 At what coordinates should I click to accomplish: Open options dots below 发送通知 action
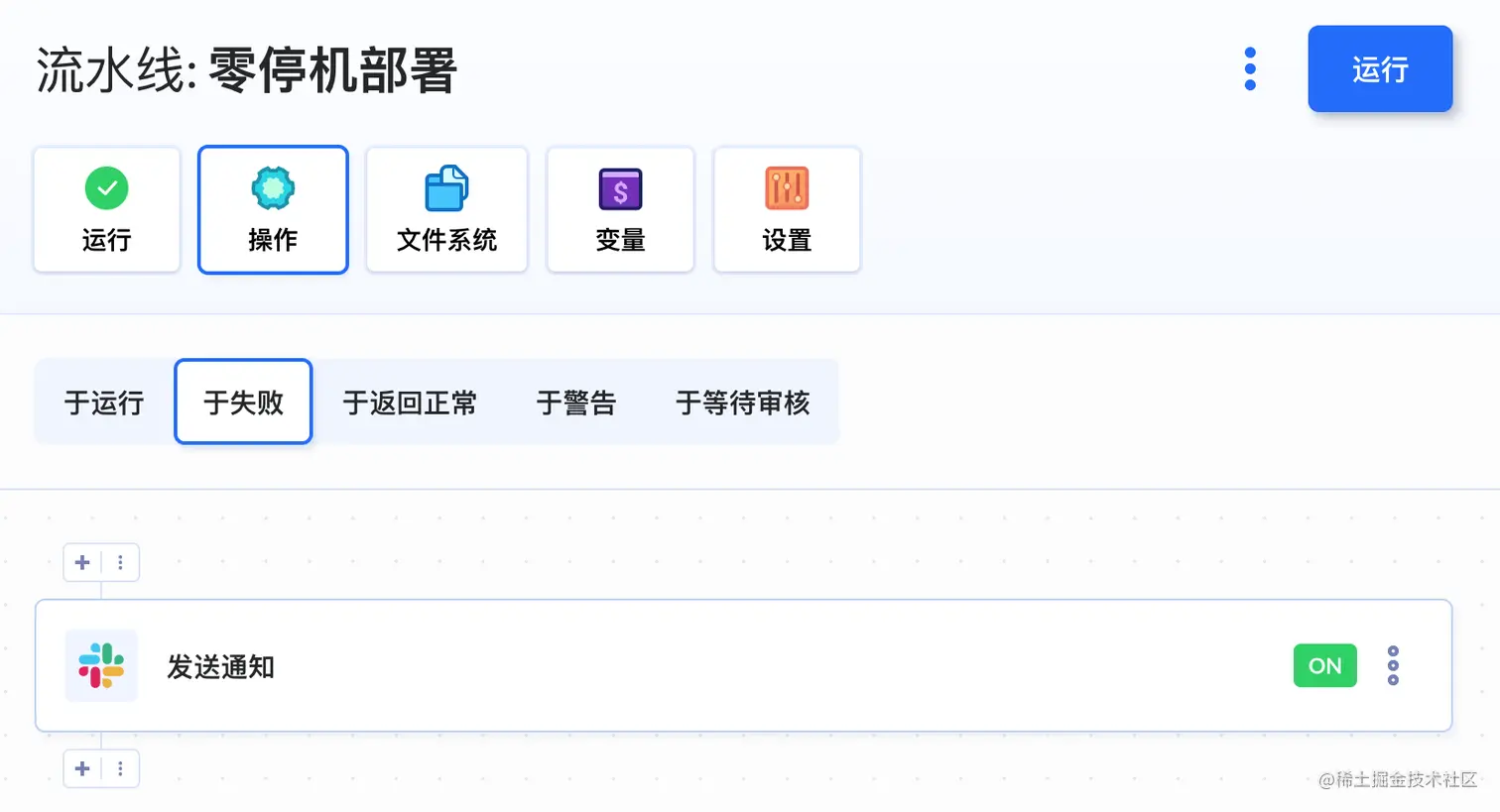pyautogui.click(x=120, y=768)
